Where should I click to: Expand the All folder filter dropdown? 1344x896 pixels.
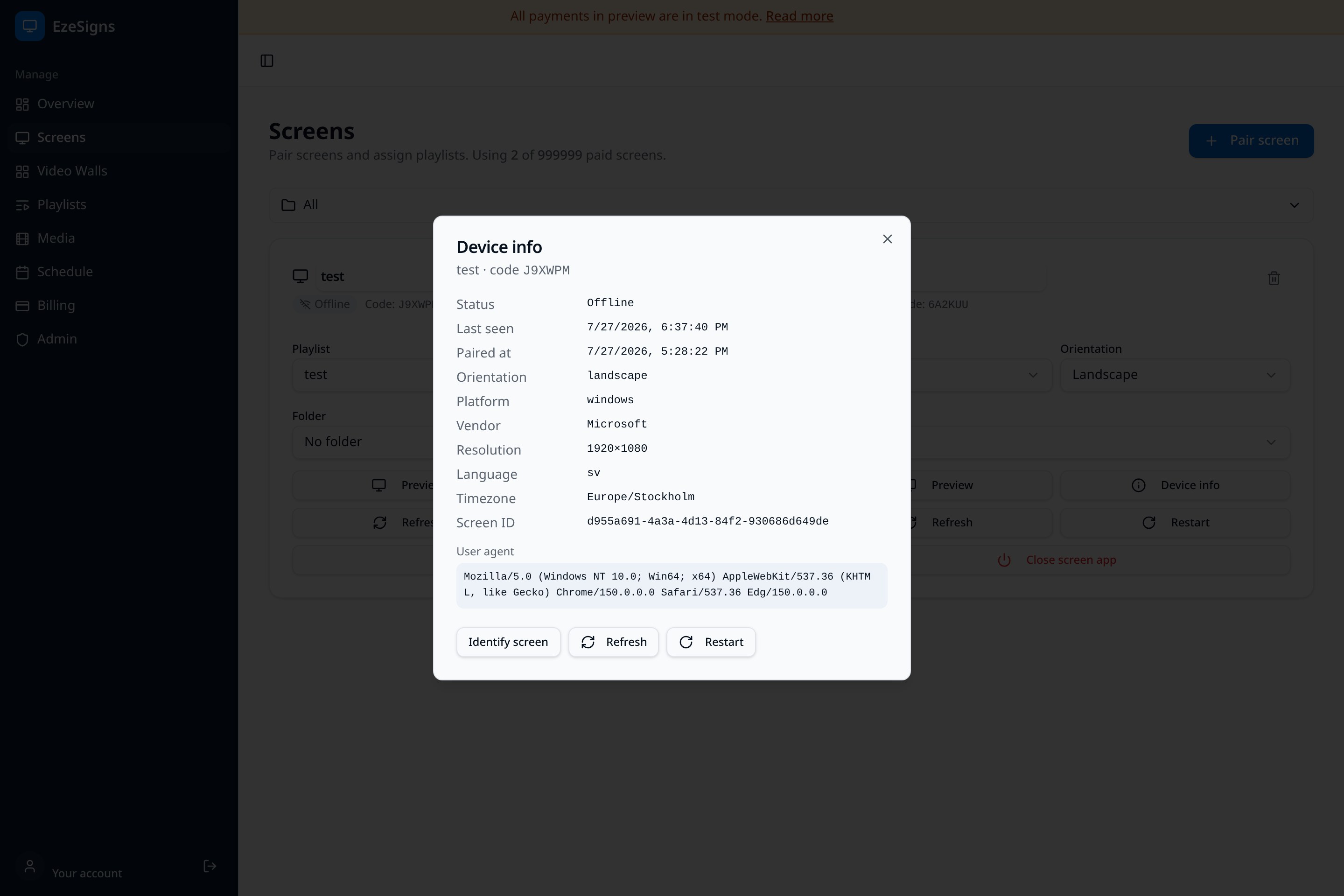(x=791, y=205)
